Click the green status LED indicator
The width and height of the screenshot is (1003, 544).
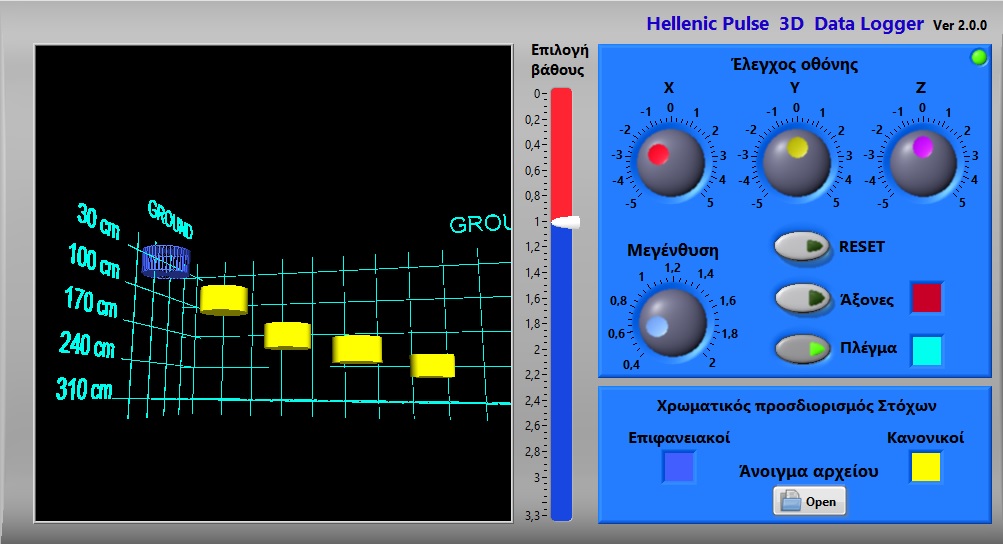[x=979, y=58]
